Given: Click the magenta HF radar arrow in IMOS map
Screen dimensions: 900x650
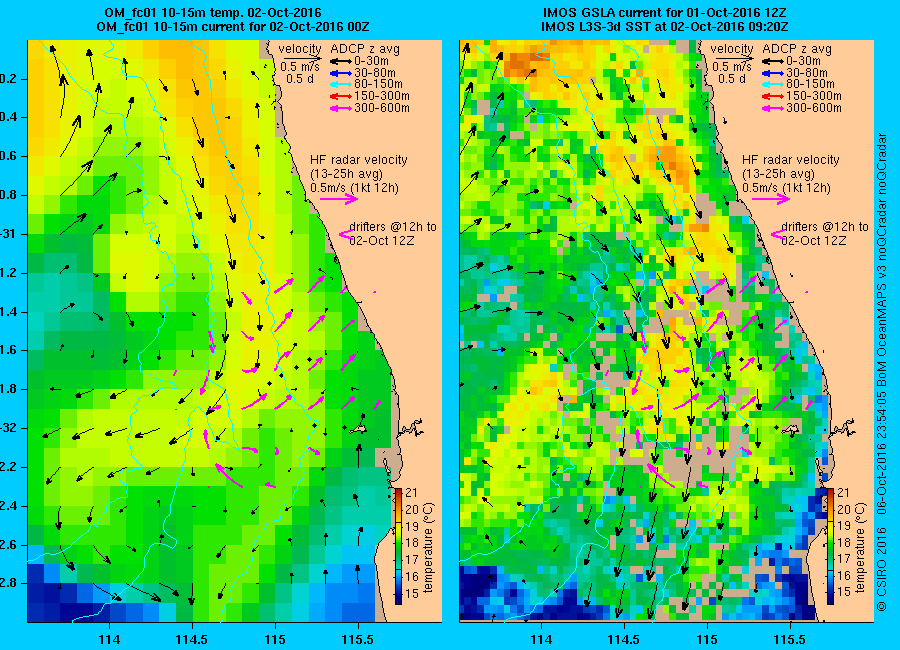Looking at the screenshot, I should pos(771,199).
